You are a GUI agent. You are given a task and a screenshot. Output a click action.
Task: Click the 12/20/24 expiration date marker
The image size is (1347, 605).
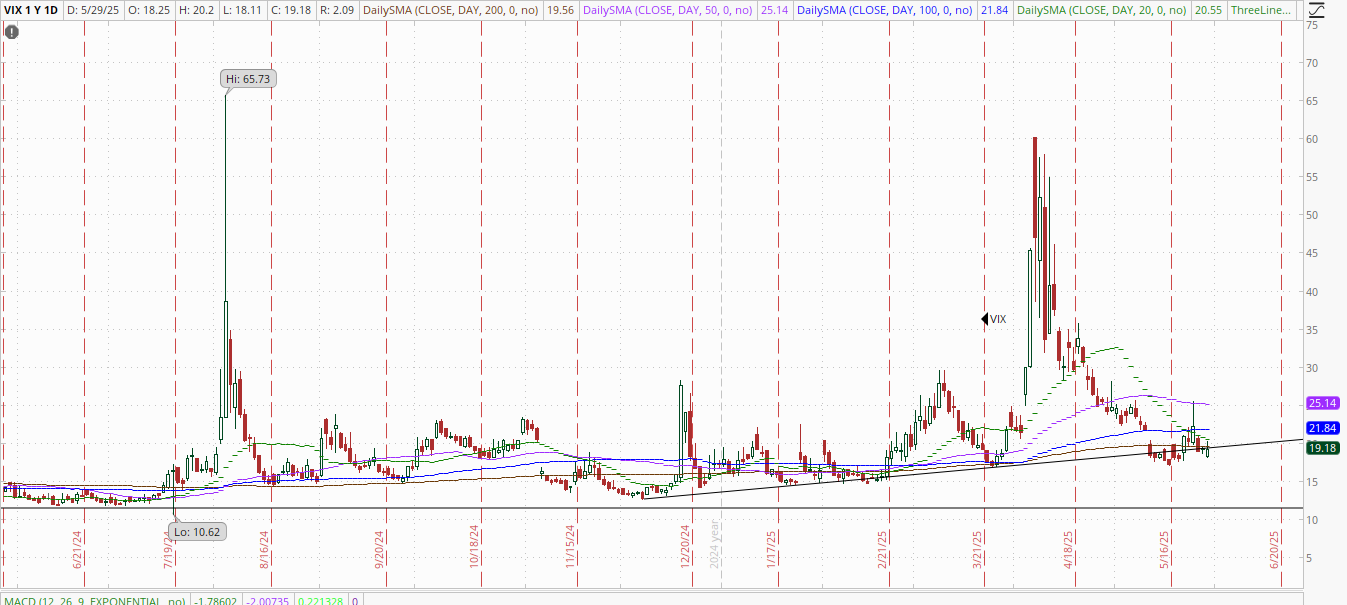[686, 548]
